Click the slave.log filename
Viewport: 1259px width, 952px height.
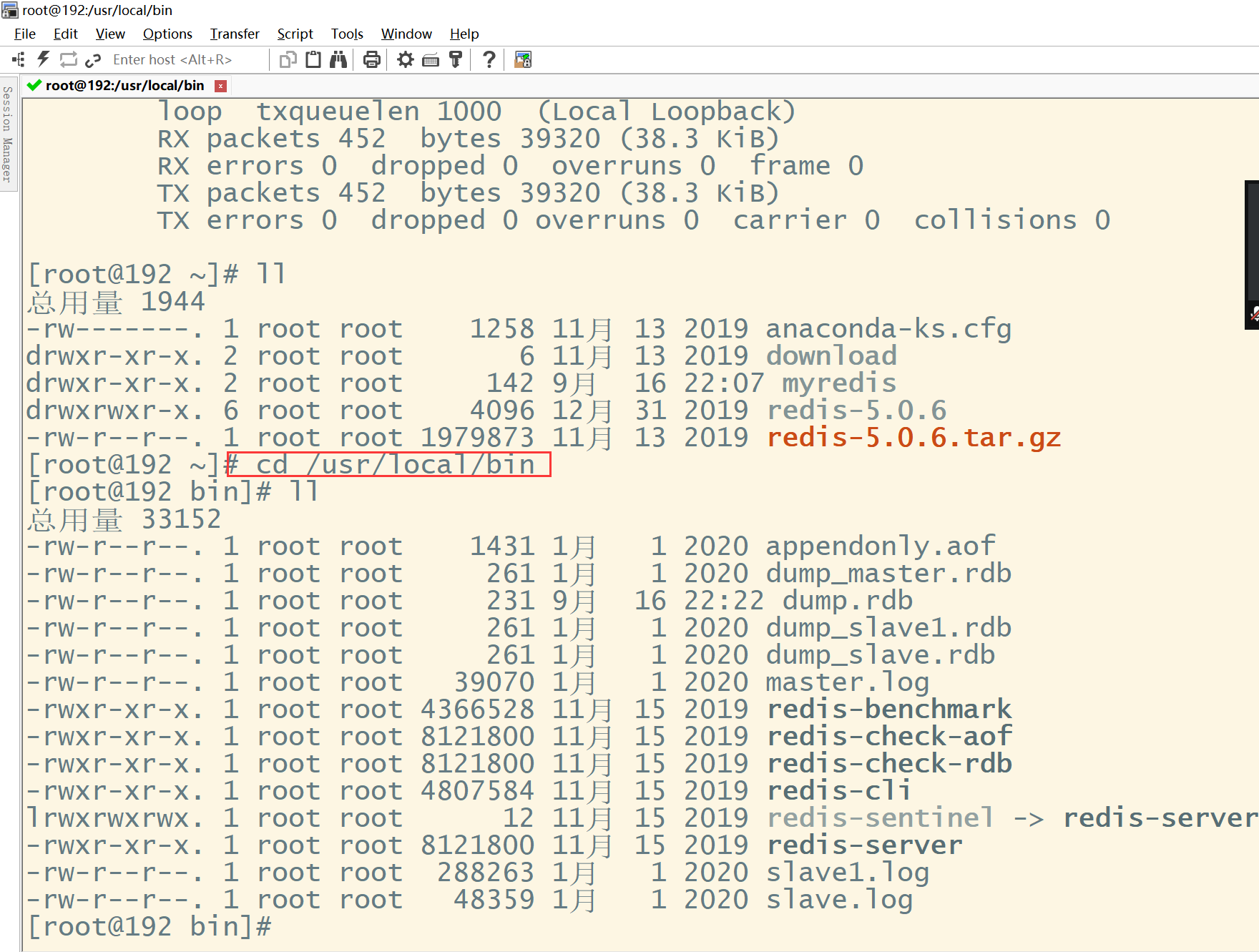click(839, 899)
